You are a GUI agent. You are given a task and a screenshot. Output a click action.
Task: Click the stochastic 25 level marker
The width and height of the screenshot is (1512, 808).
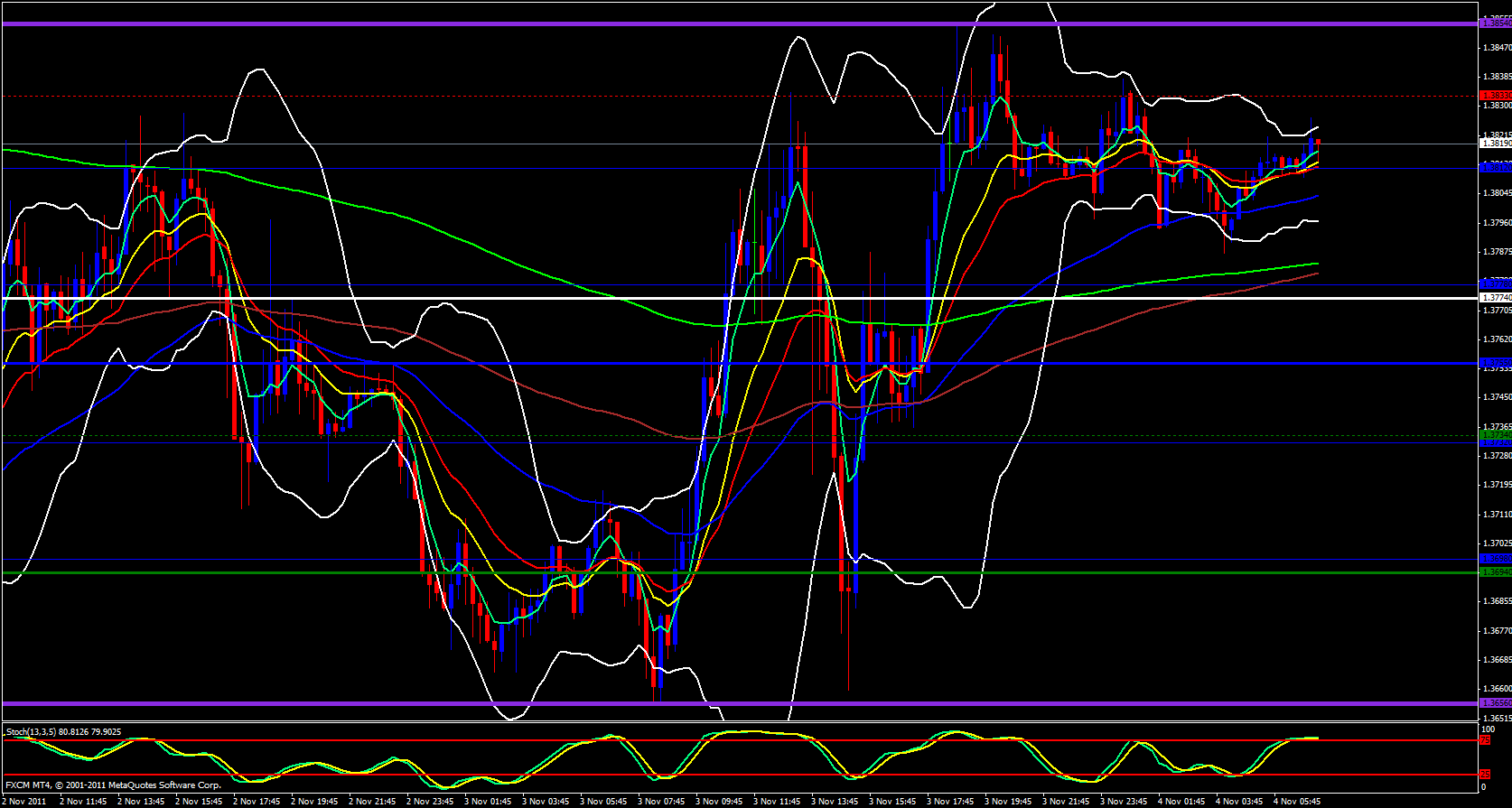1485,775
